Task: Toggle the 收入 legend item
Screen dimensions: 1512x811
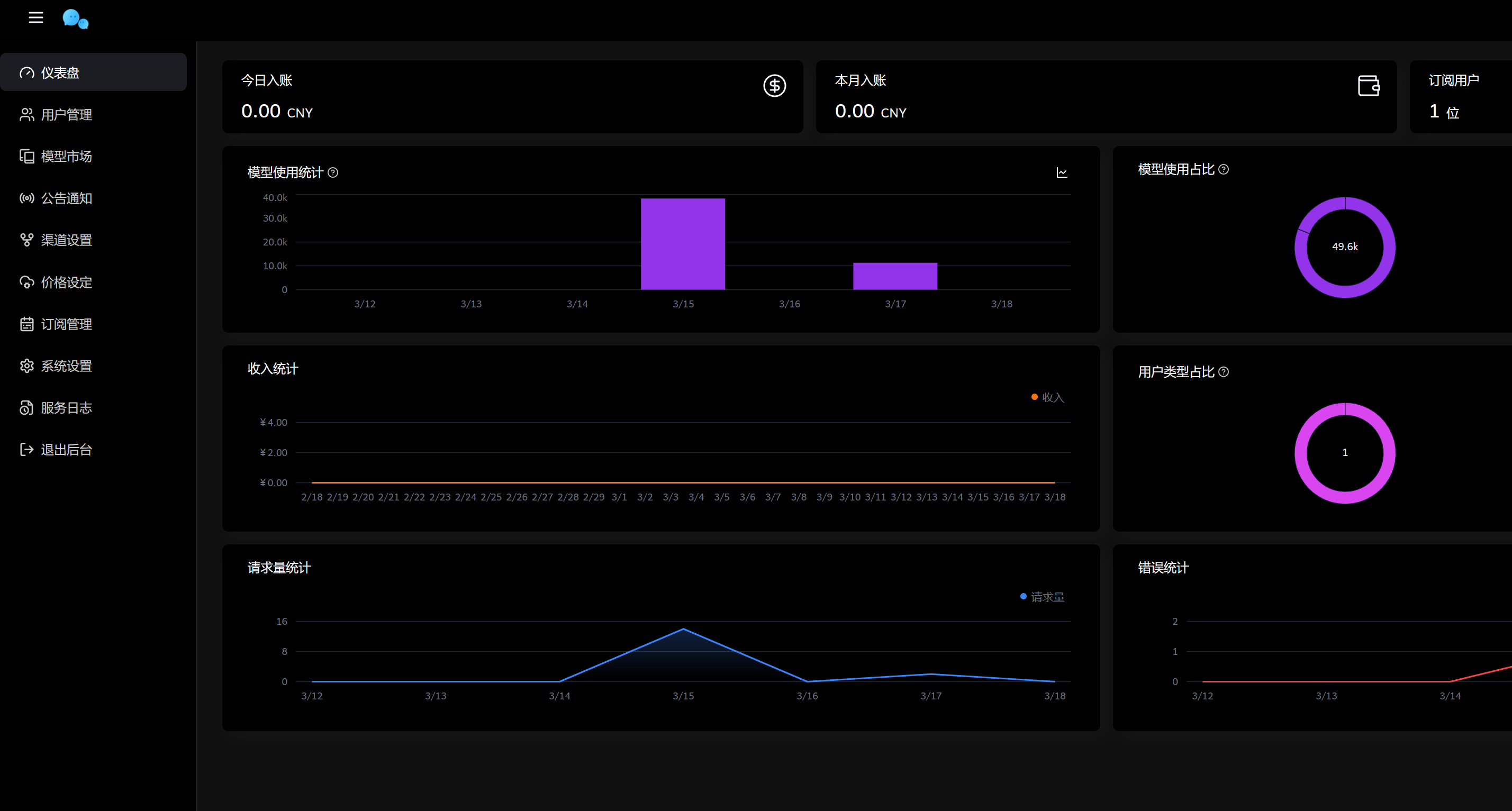Action: pos(1048,397)
